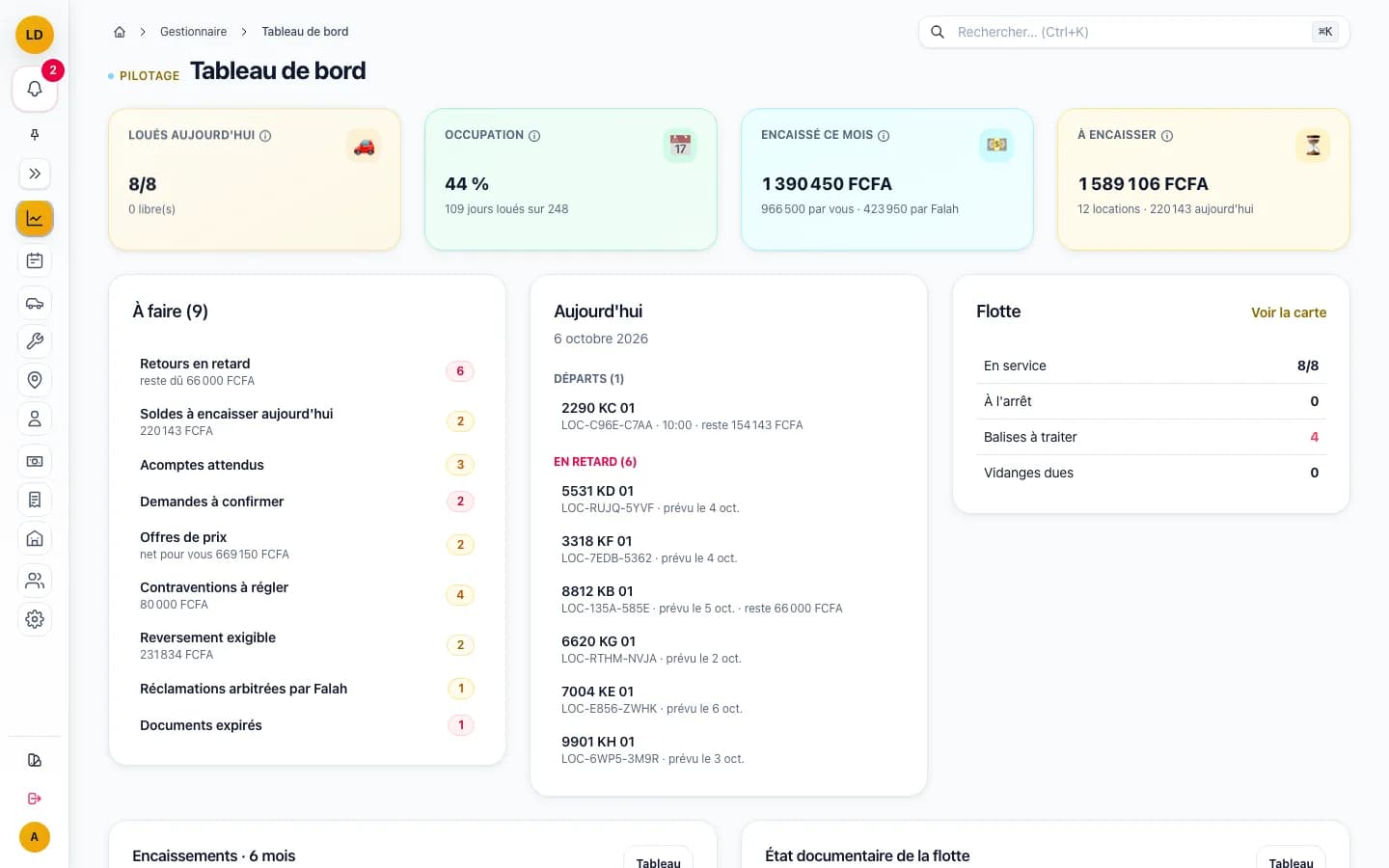Open Offres de prix task
The image size is (1389, 868).
click(307, 545)
